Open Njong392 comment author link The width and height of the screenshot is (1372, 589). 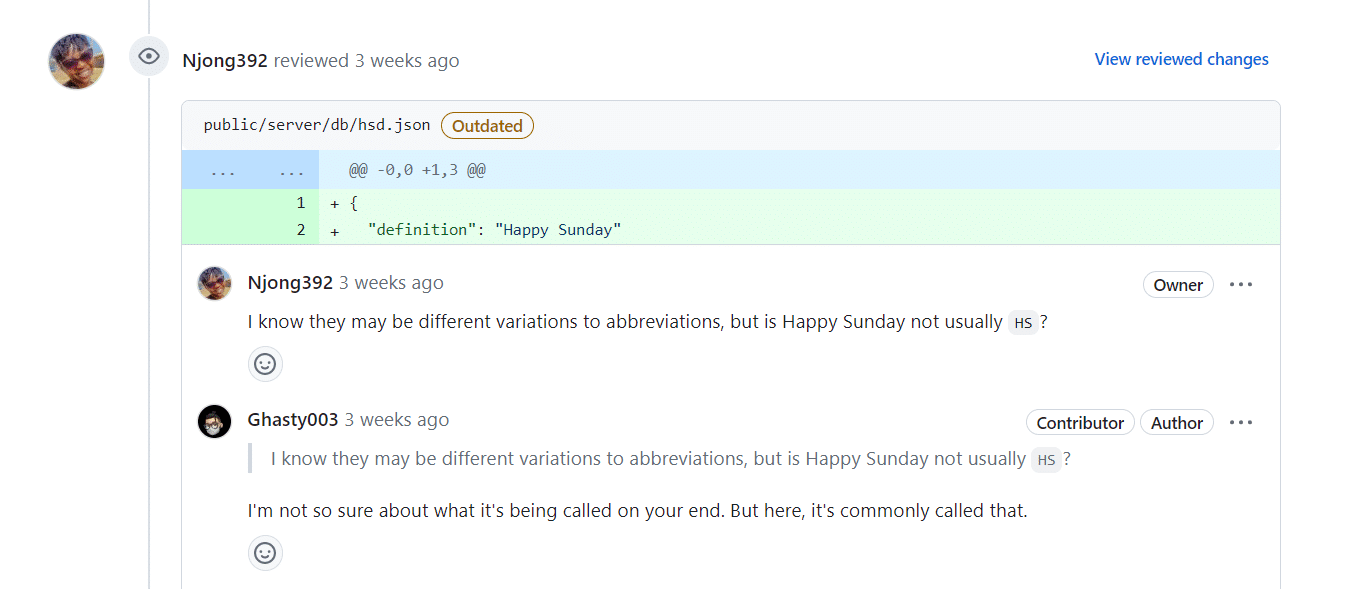click(x=290, y=283)
